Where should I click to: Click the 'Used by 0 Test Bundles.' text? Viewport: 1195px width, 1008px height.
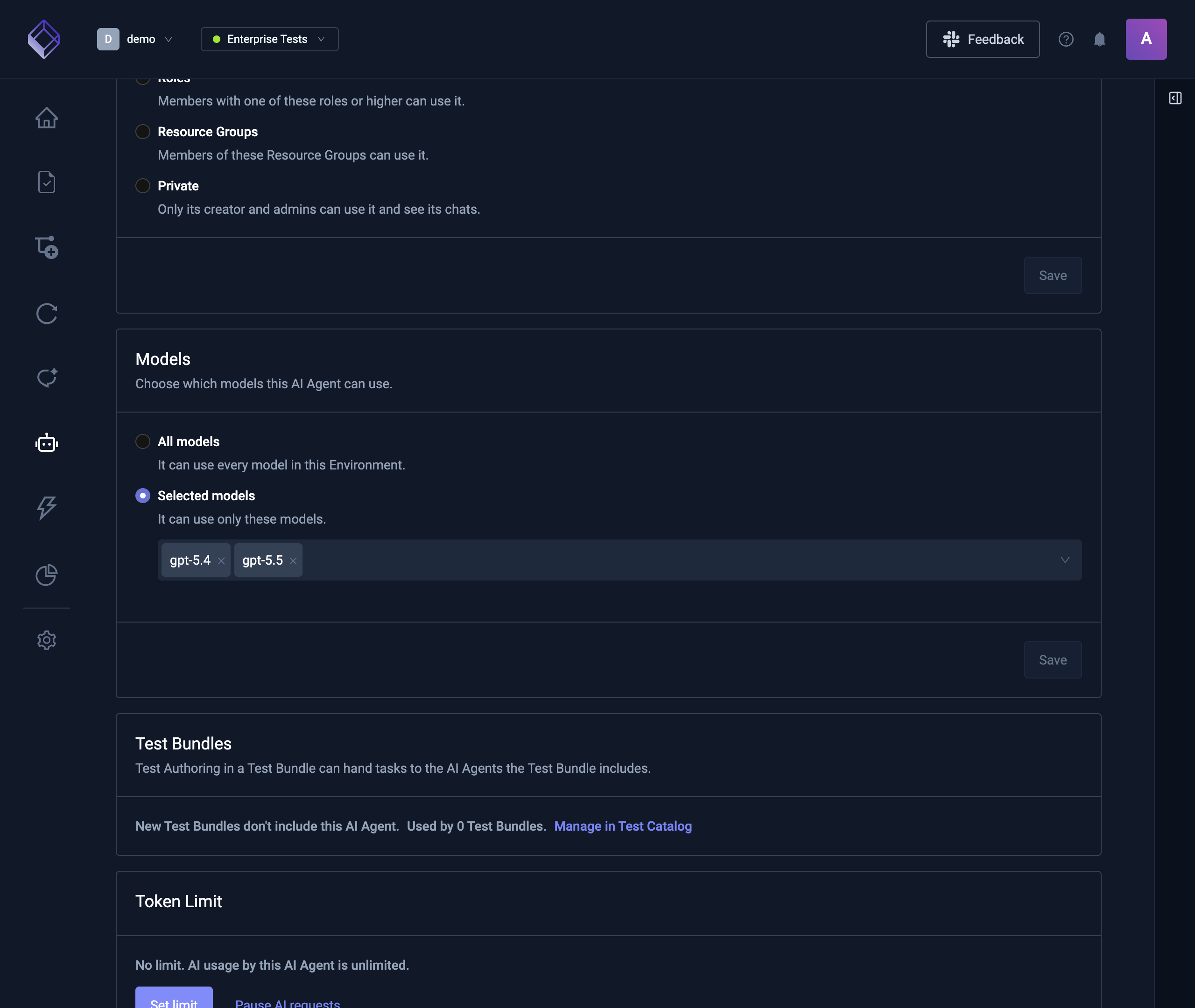pyautogui.click(x=477, y=826)
